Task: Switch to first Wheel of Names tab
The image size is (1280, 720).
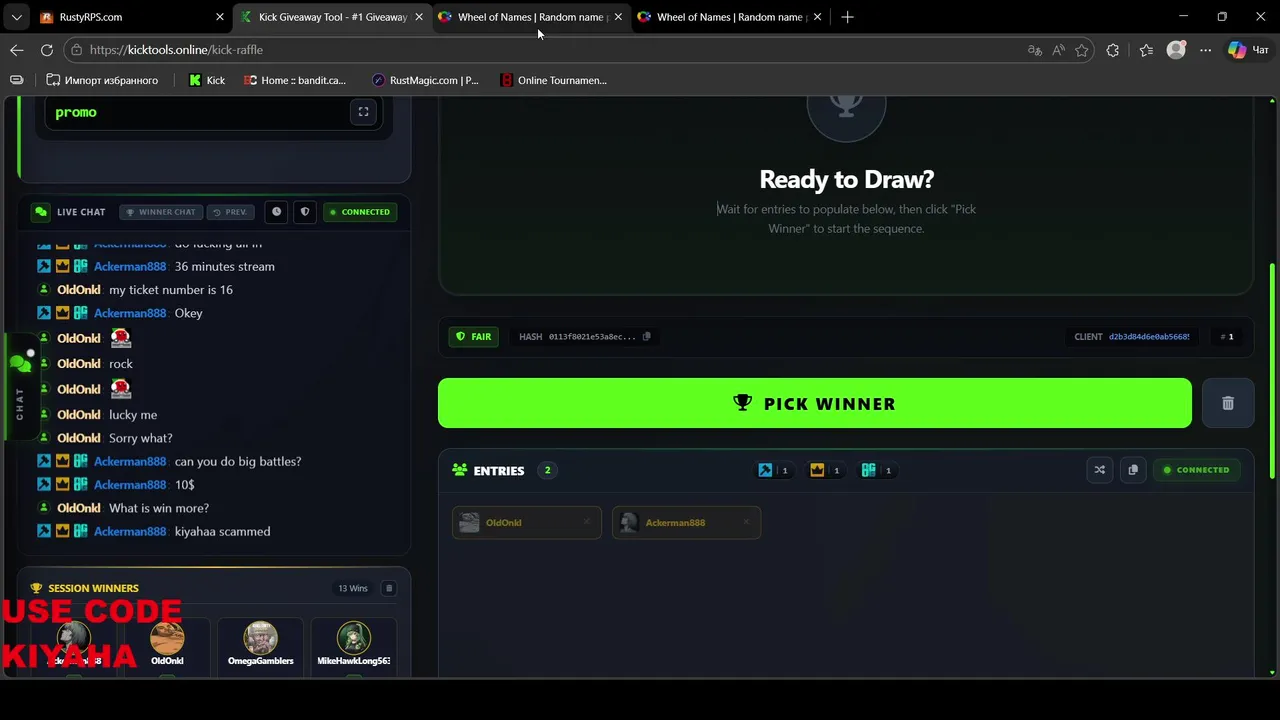Action: click(x=532, y=17)
